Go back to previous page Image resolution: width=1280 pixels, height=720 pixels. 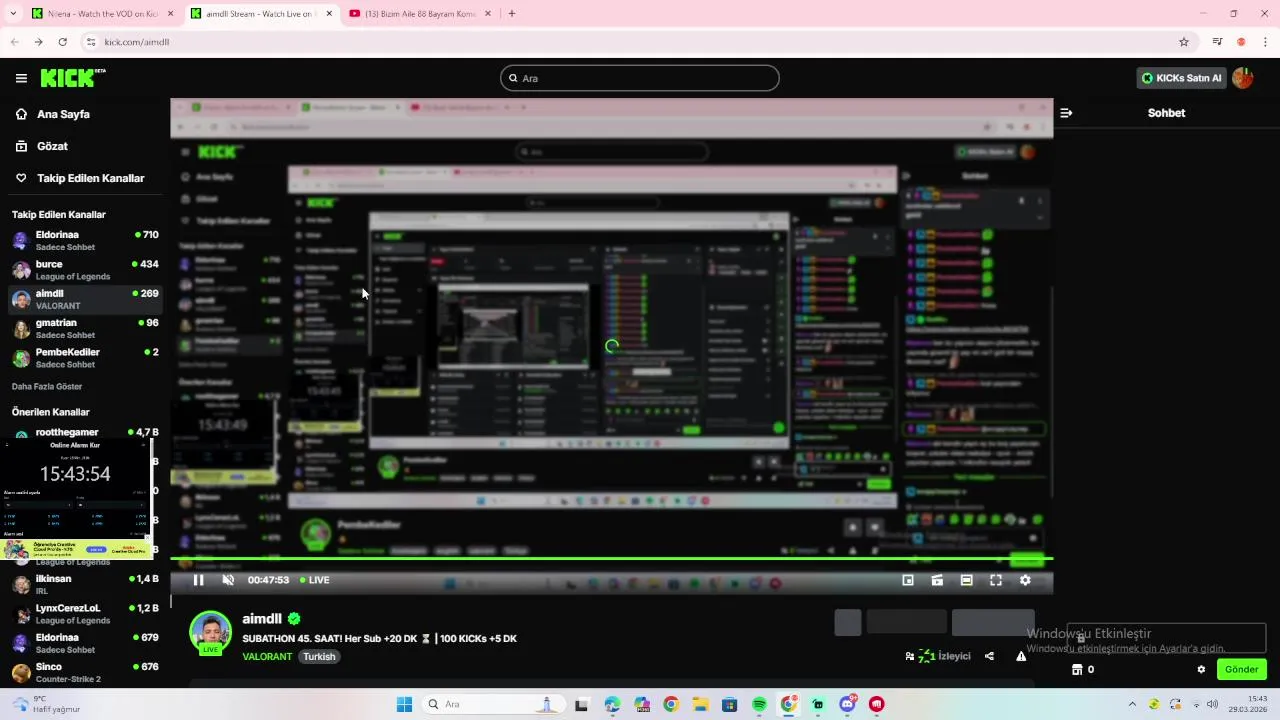14,42
